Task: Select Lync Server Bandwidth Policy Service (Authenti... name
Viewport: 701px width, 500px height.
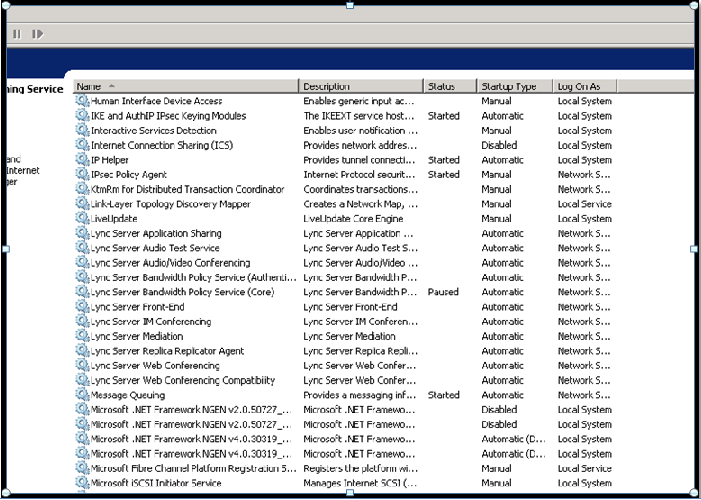Action: pyautogui.click(x=194, y=278)
